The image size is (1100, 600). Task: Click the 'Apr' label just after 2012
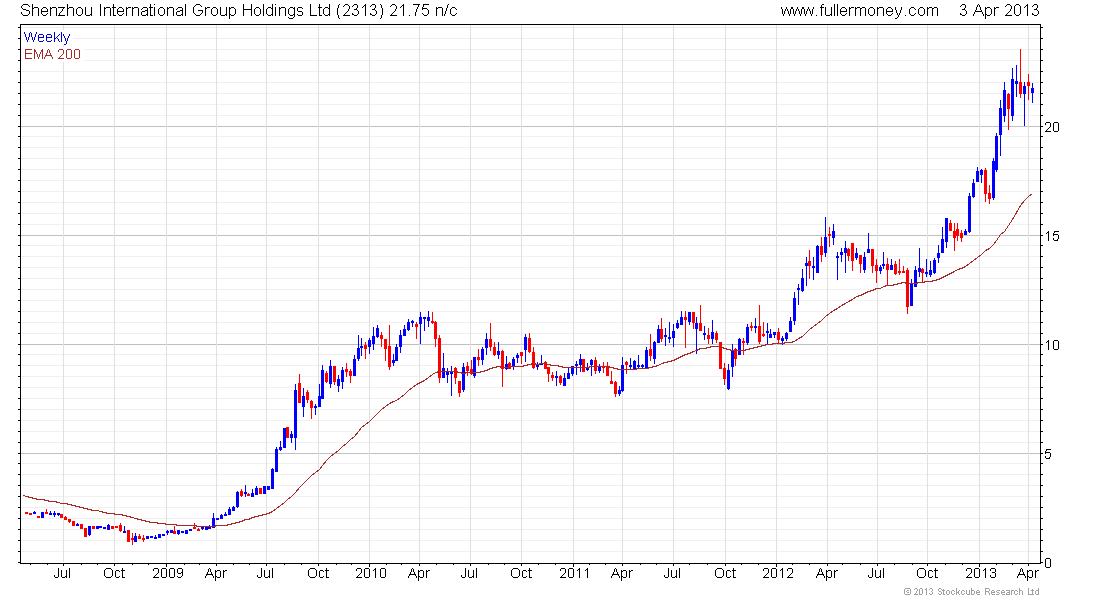point(827,573)
